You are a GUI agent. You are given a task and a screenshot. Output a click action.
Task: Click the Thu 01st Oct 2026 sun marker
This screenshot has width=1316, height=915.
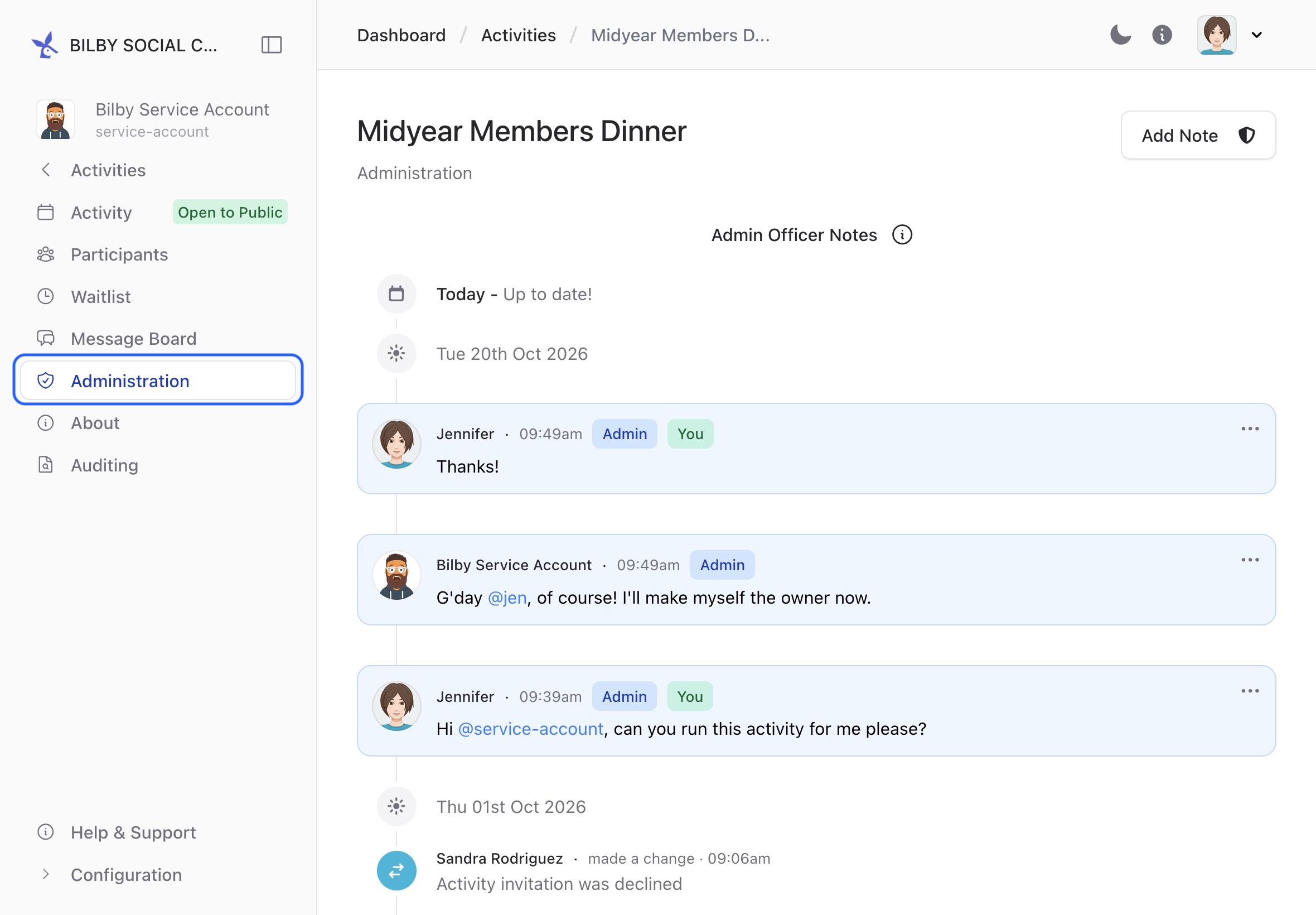396,807
